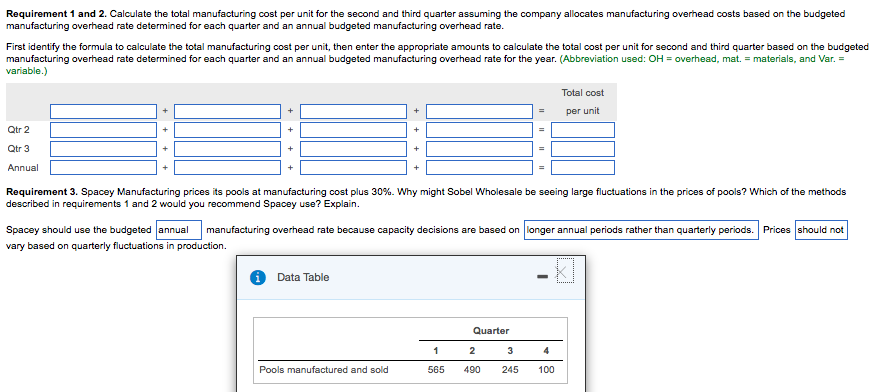Select second formula header input box
Screen dimensions: 871x392
point(228,111)
